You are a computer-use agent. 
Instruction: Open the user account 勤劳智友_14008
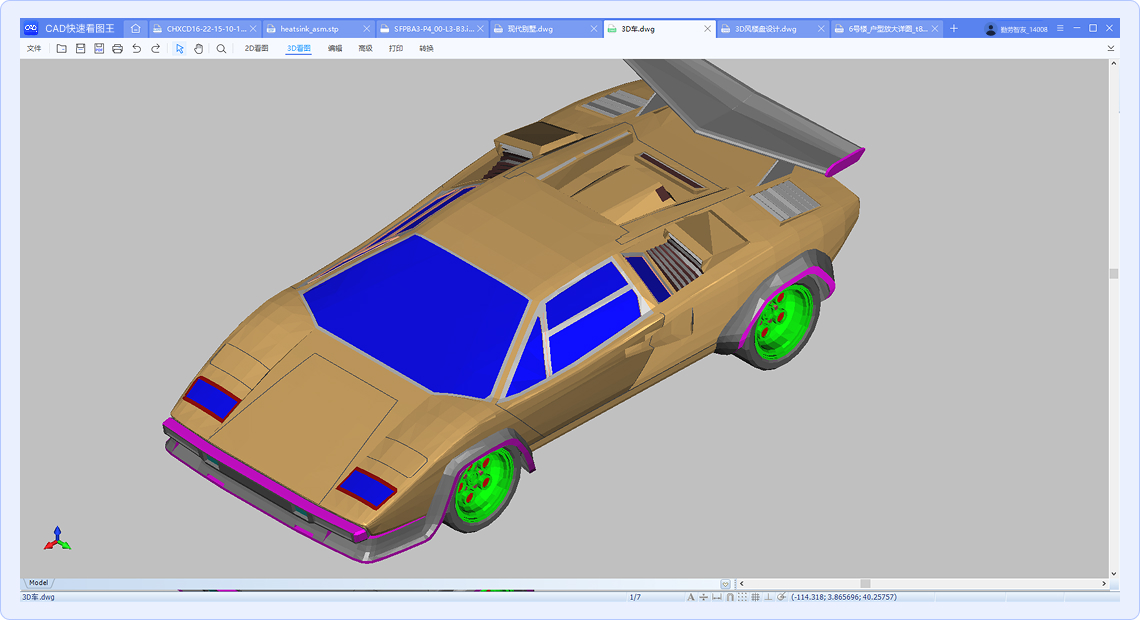pos(1016,29)
